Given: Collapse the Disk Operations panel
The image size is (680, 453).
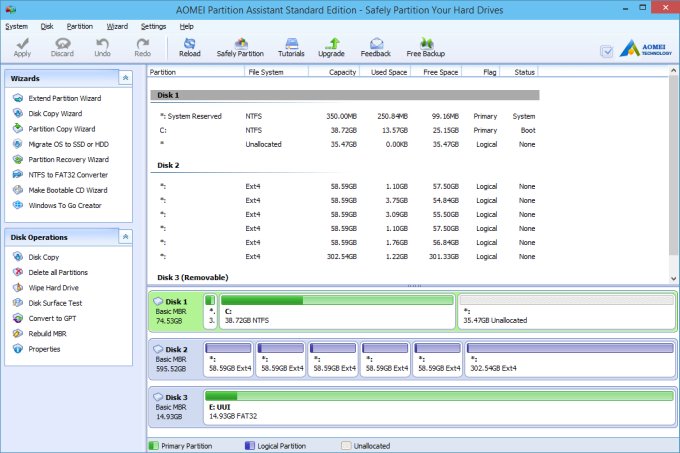Looking at the screenshot, I should [125, 237].
